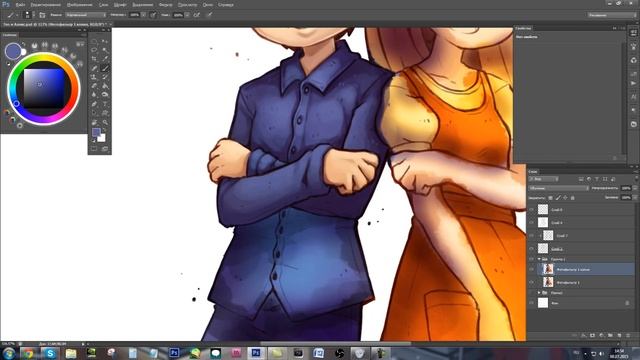The height and width of the screenshot is (360, 640).
Task: Select the Healing Brush tool
Action: 94,68
